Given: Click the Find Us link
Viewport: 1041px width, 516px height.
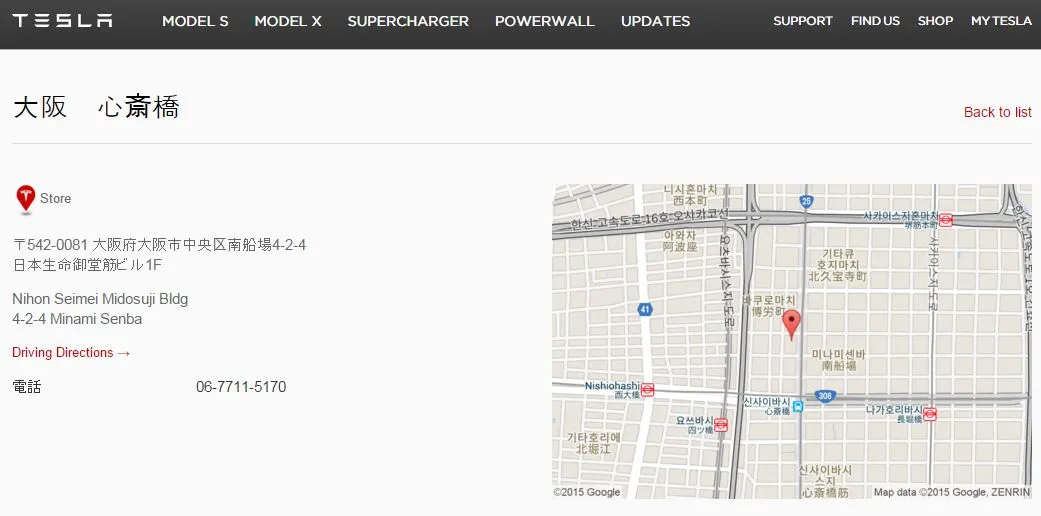Looking at the screenshot, I should pos(875,21).
